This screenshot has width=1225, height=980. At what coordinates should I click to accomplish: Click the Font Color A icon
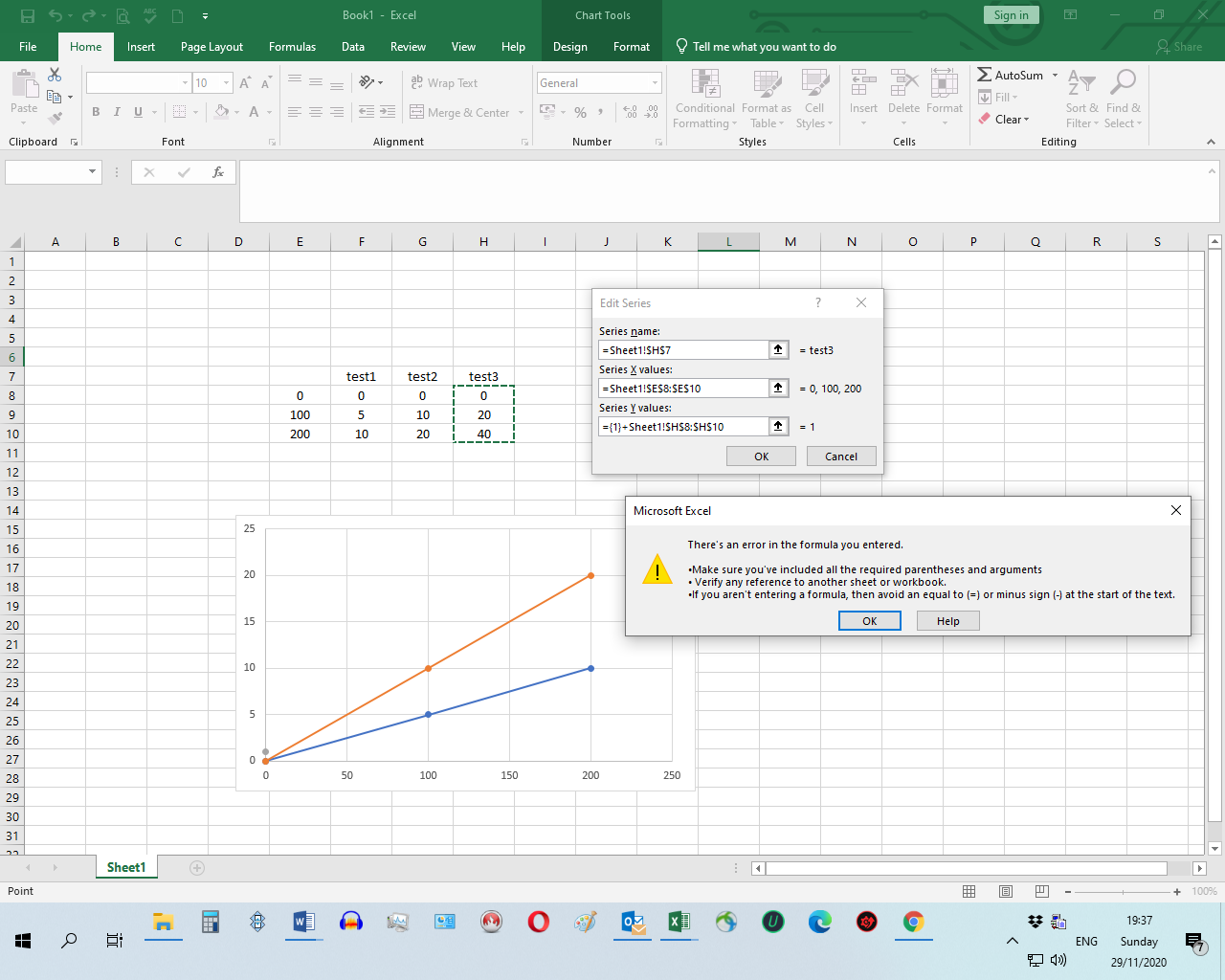click(x=254, y=112)
